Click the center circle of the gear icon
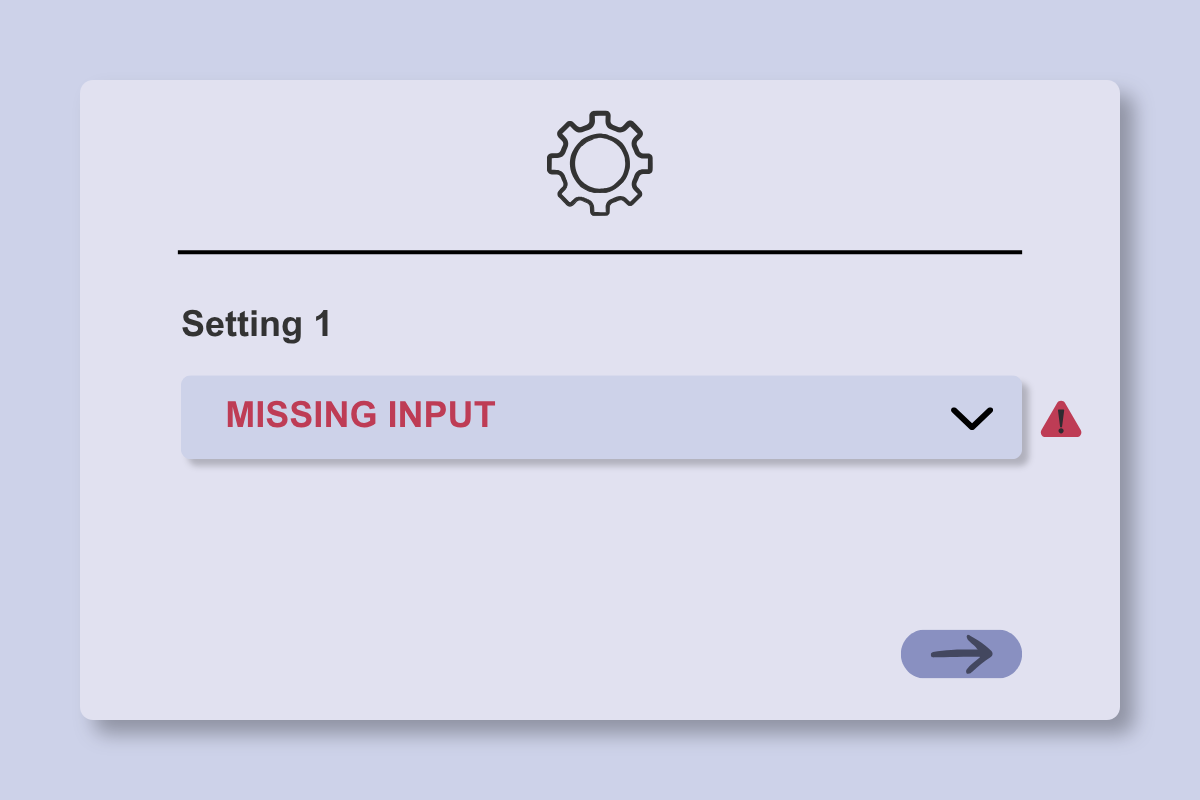 [x=600, y=163]
